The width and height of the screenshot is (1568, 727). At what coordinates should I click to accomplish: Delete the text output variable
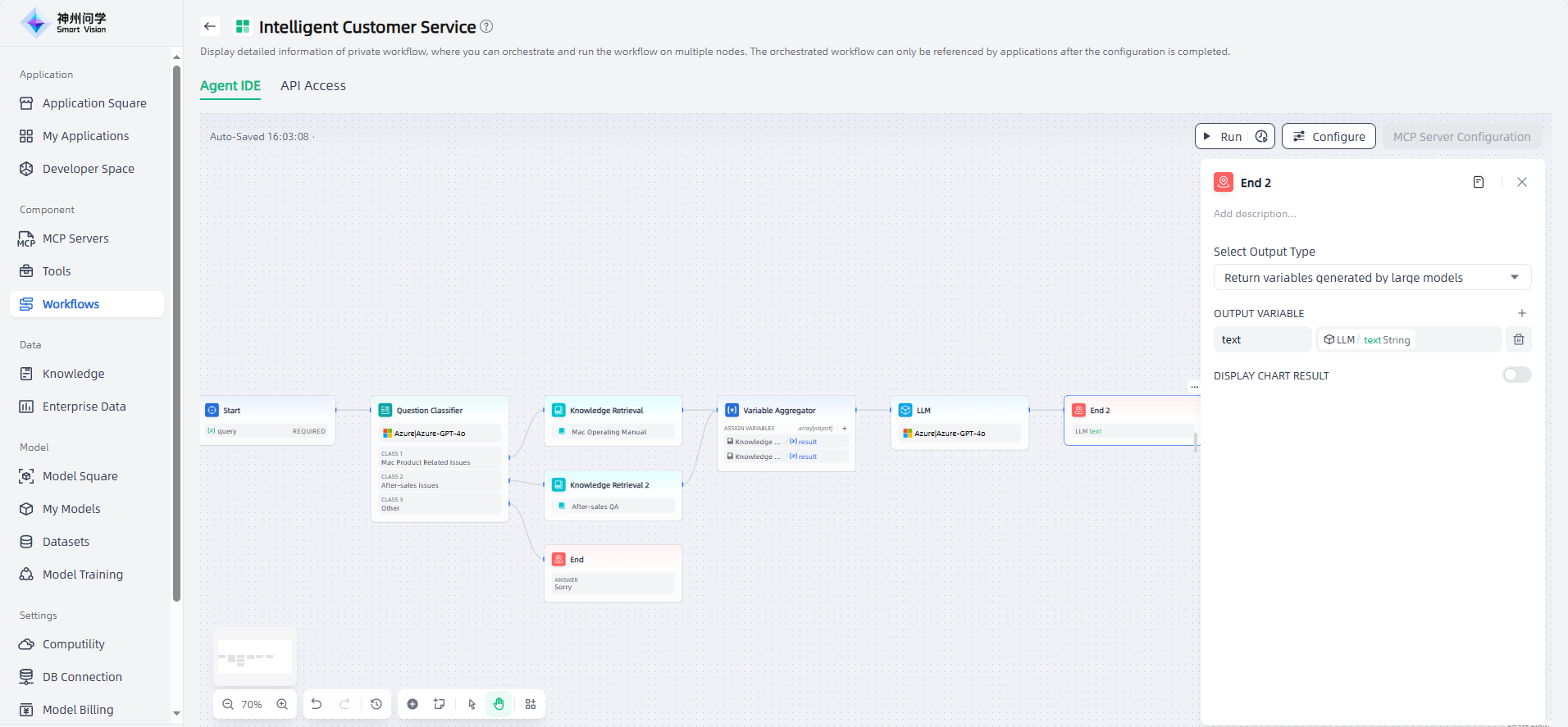(x=1519, y=339)
